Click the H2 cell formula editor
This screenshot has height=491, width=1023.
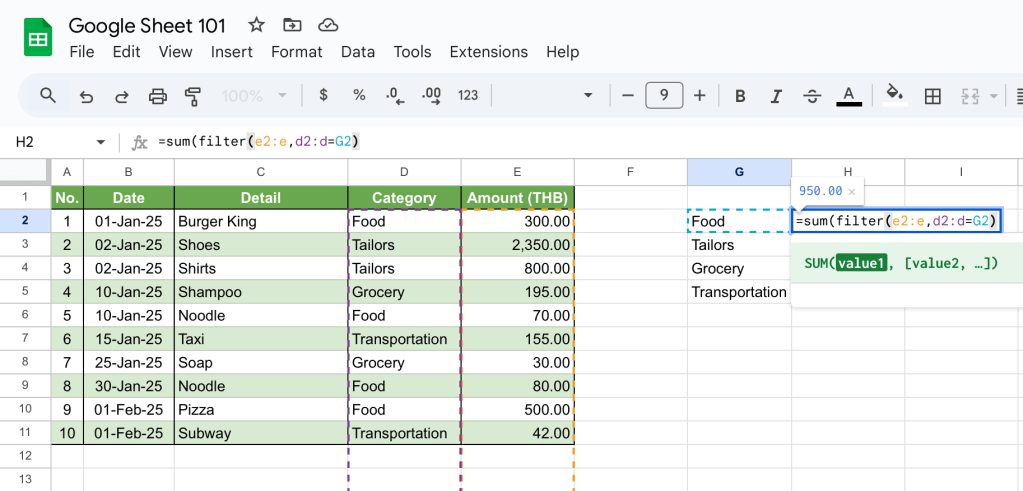coord(897,222)
